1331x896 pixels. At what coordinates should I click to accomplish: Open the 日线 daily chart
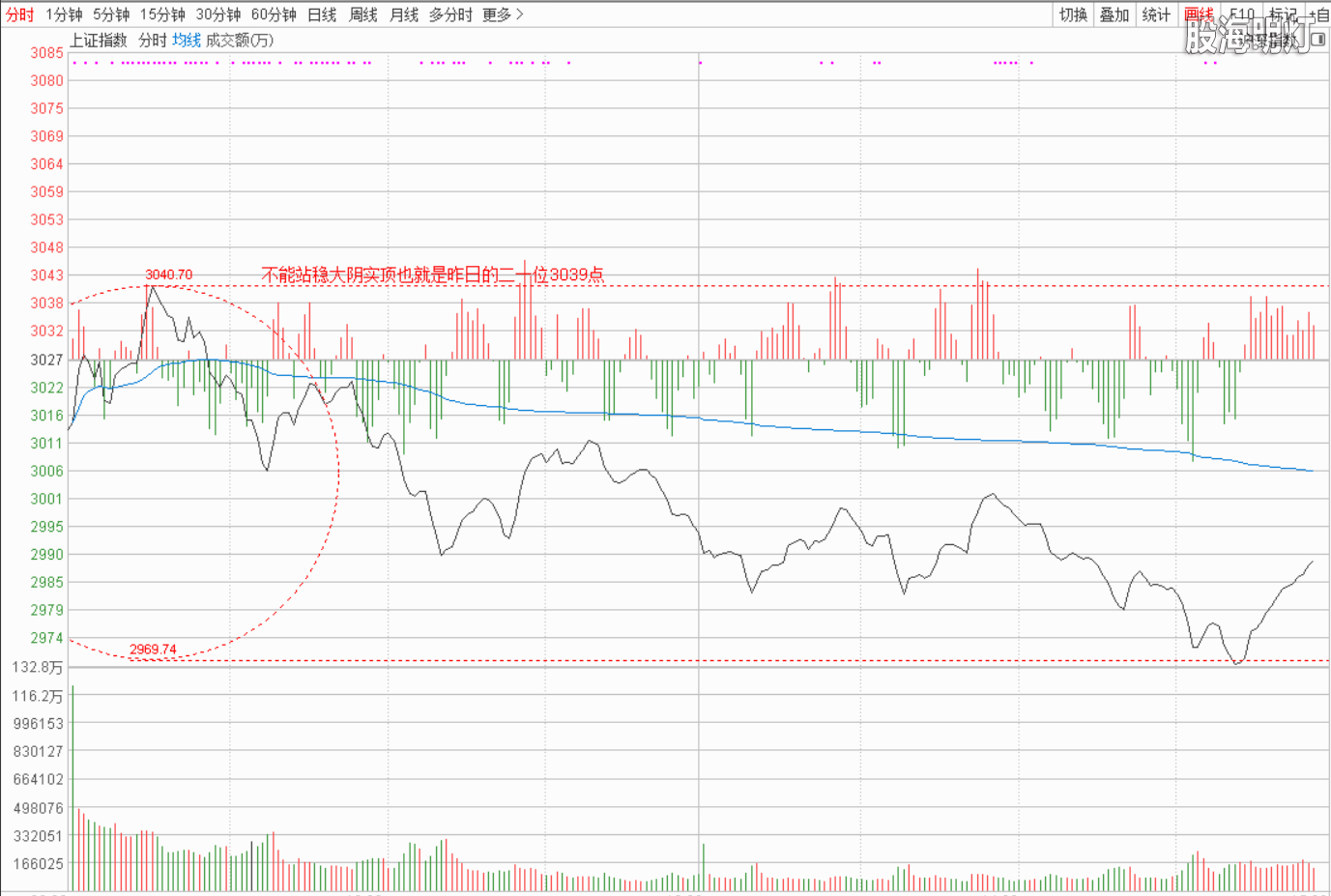point(322,14)
